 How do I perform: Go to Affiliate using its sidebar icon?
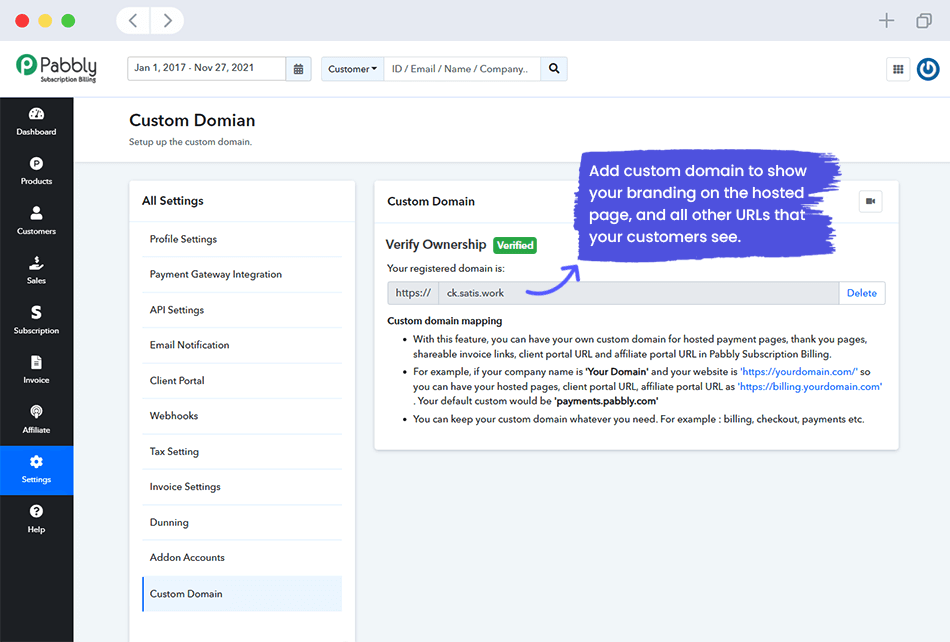pyautogui.click(x=36, y=419)
